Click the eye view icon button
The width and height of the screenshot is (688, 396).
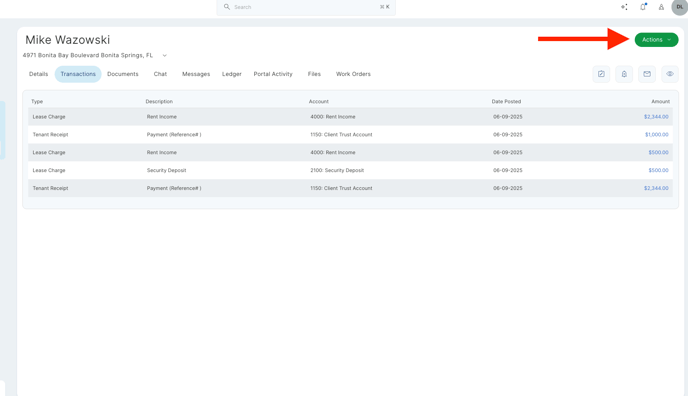pyautogui.click(x=670, y=74)
